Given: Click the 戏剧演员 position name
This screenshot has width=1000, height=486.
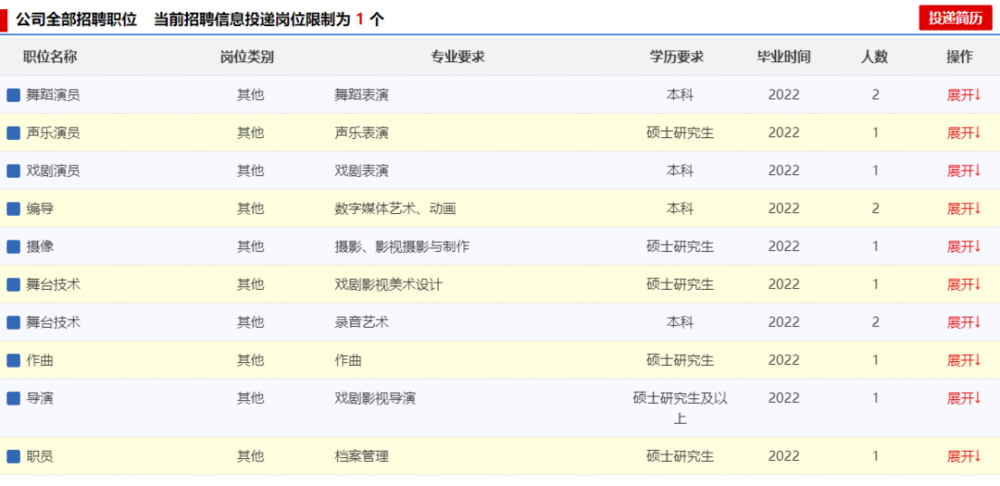Looking at the screenshot, I should [x=53, y=171].
